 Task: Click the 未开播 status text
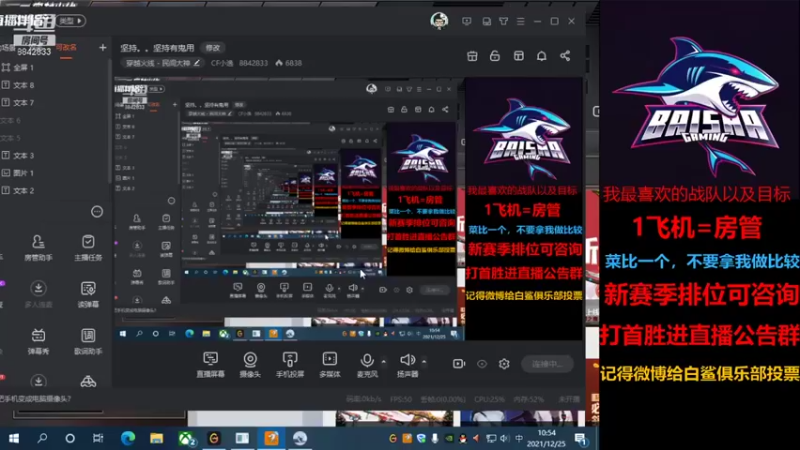point(568,399)
